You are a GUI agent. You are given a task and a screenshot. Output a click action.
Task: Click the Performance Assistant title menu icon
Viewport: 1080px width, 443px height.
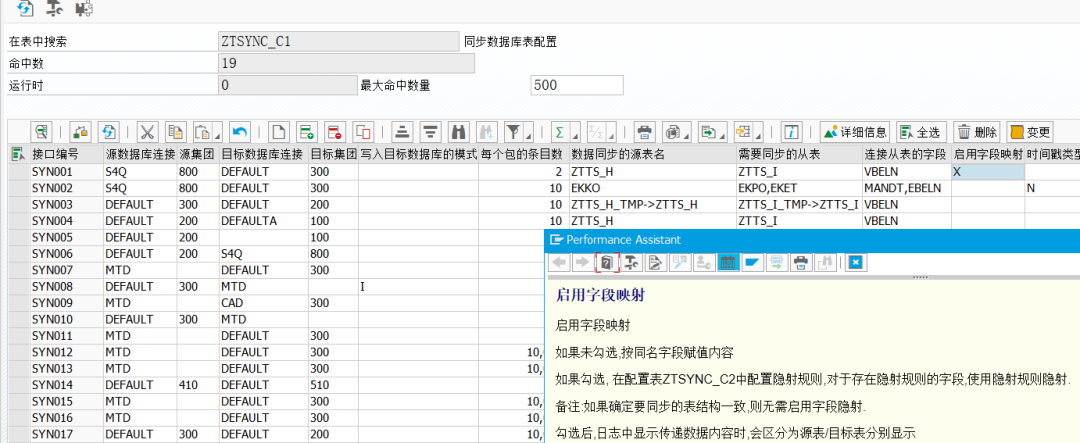click(x=556, y=239)
